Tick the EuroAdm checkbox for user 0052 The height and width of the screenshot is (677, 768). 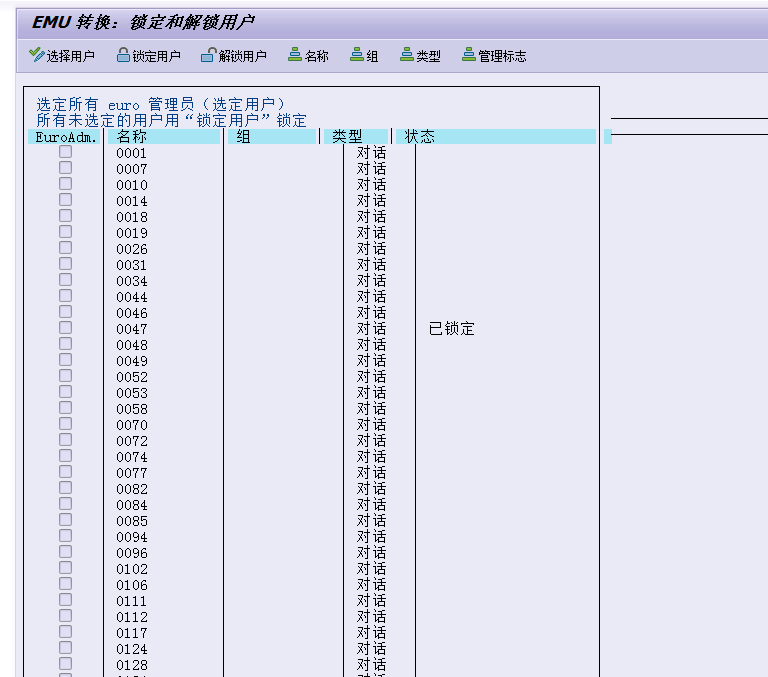66,376
